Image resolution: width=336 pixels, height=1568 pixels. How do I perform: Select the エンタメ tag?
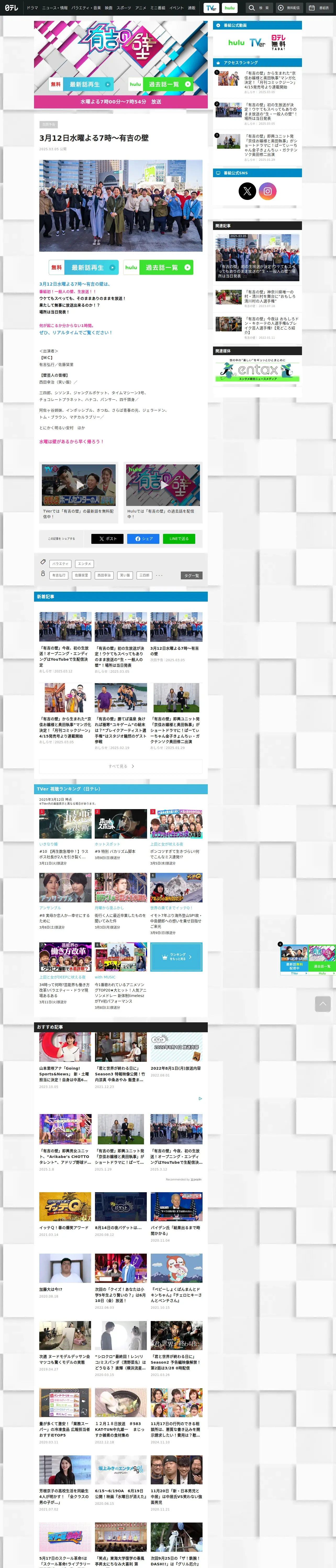85,564
